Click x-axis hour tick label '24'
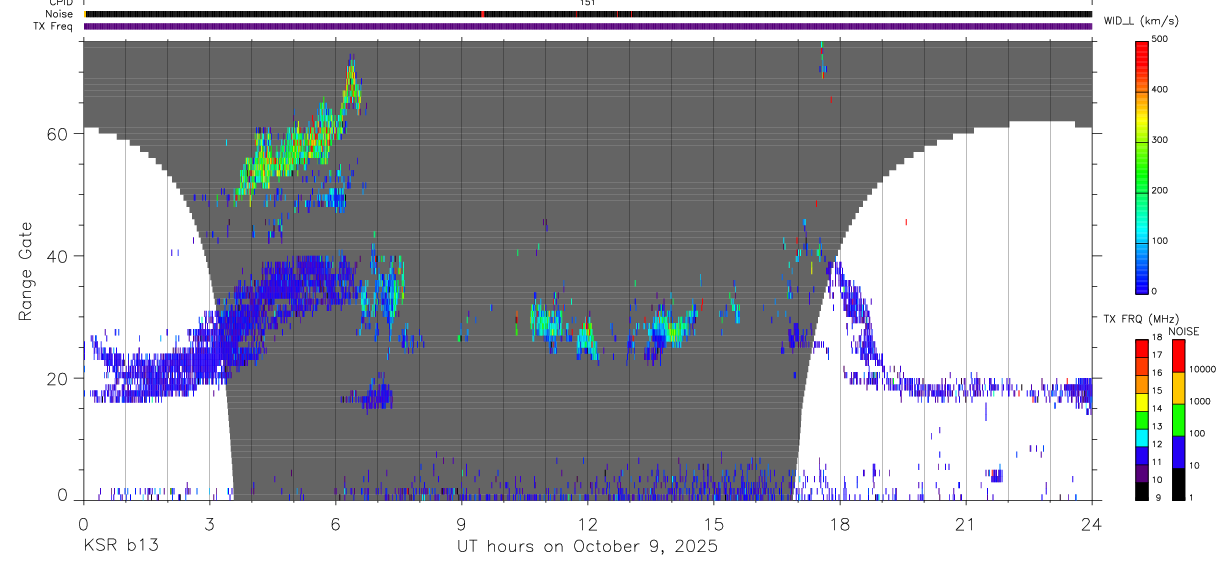 pos(1091,523)
